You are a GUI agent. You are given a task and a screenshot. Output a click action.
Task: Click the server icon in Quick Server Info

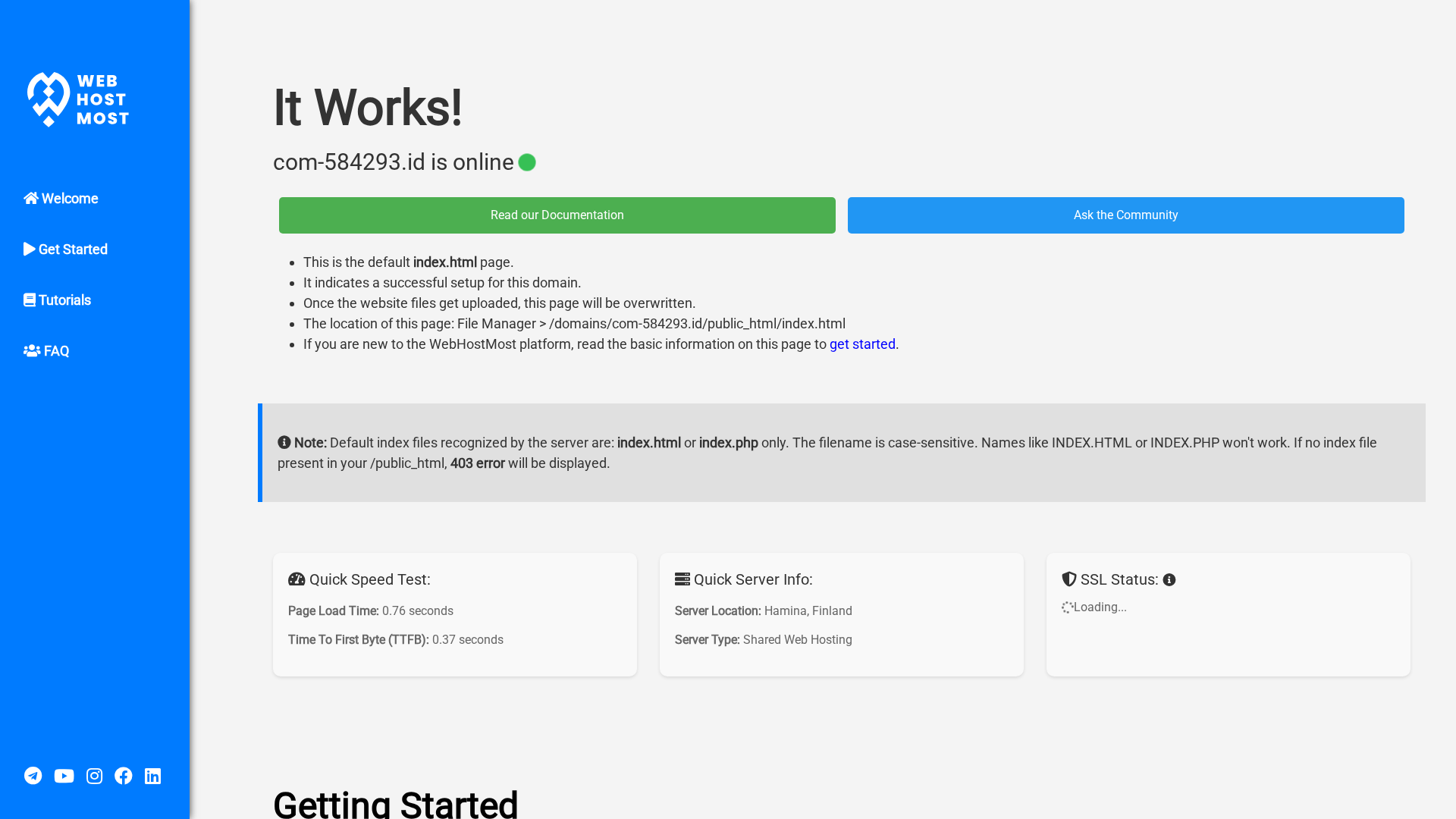[682, 579]
